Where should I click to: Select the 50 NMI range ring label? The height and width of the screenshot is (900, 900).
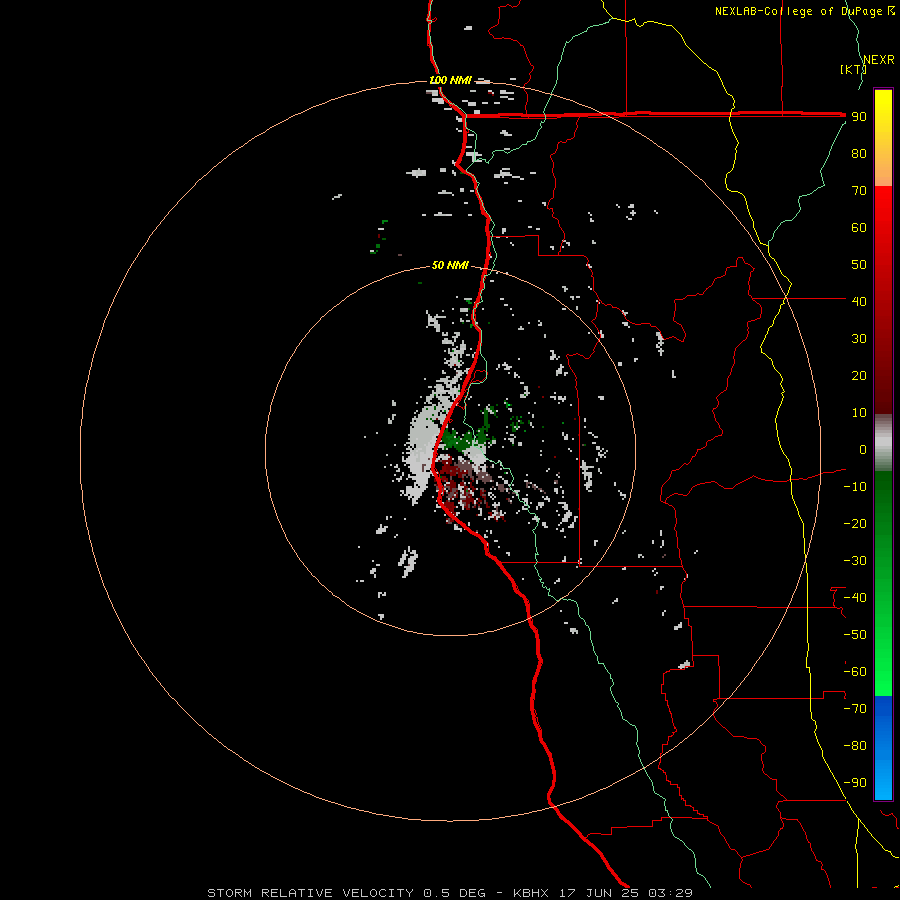450,265
